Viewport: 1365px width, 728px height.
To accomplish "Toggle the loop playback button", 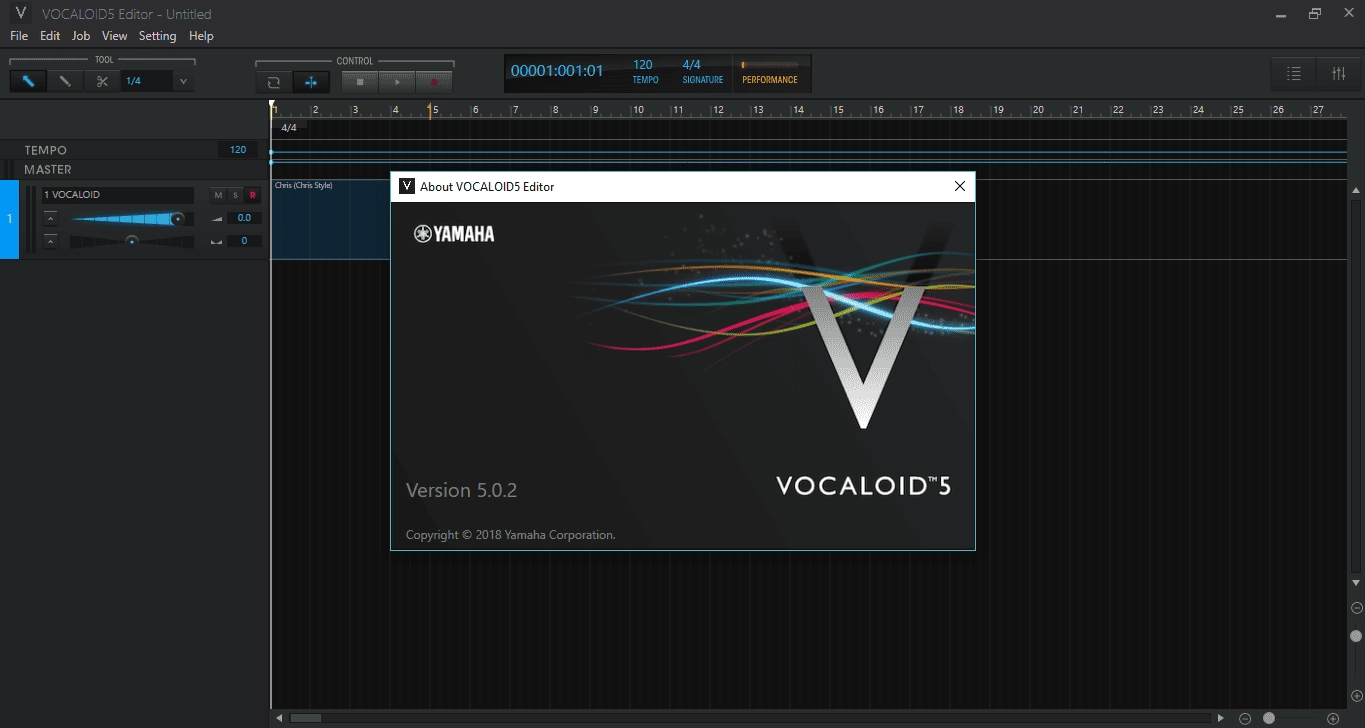I will click(273, 82).
